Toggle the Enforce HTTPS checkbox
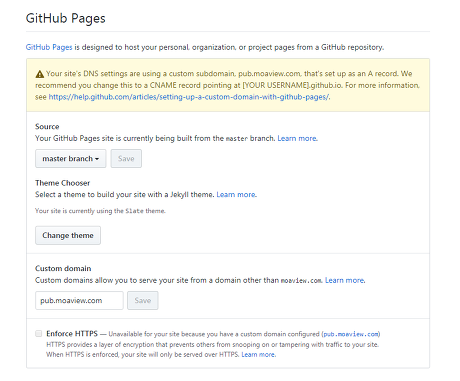 [x=39, y=334]
